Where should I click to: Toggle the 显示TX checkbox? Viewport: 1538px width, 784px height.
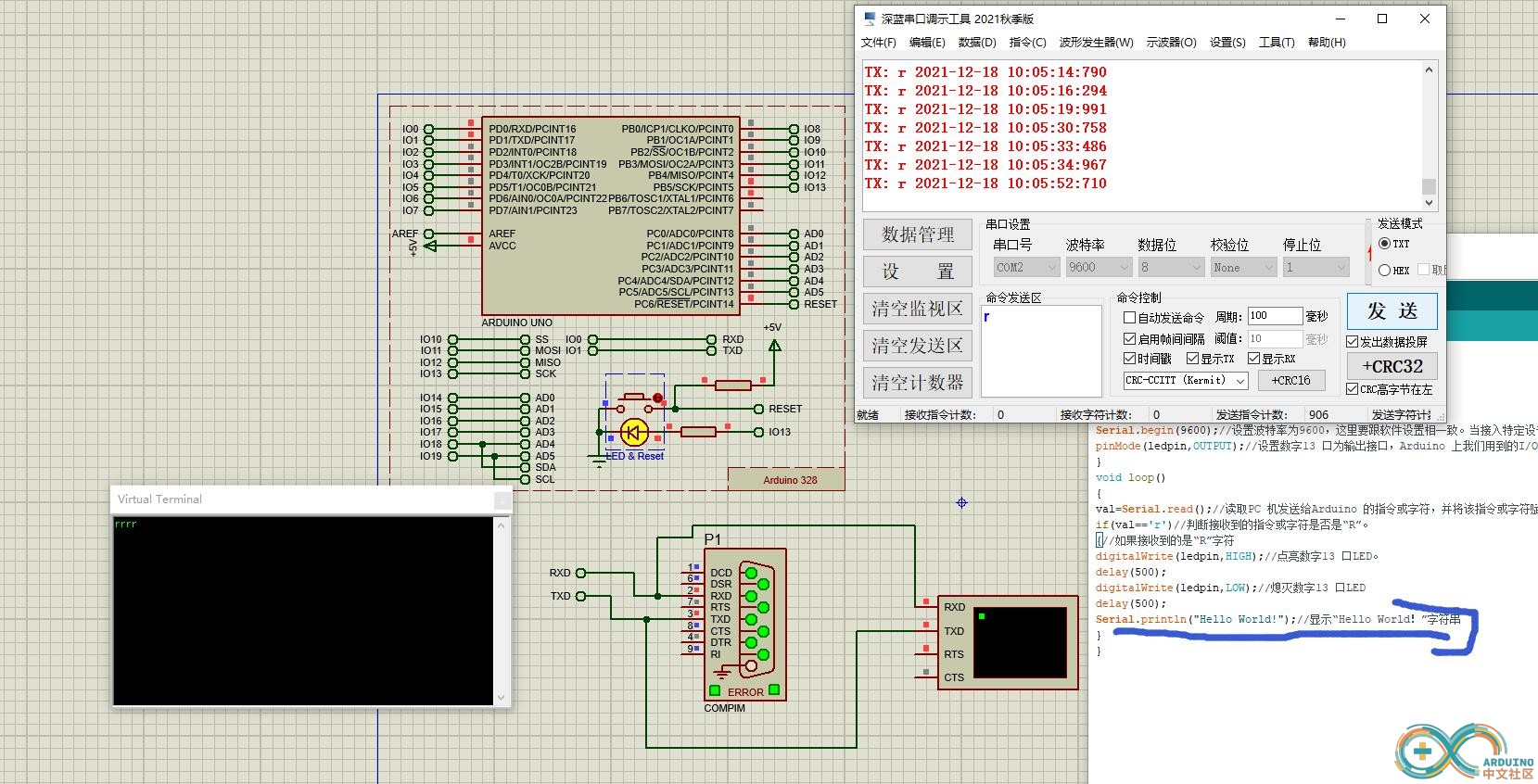click(1193, 359)
